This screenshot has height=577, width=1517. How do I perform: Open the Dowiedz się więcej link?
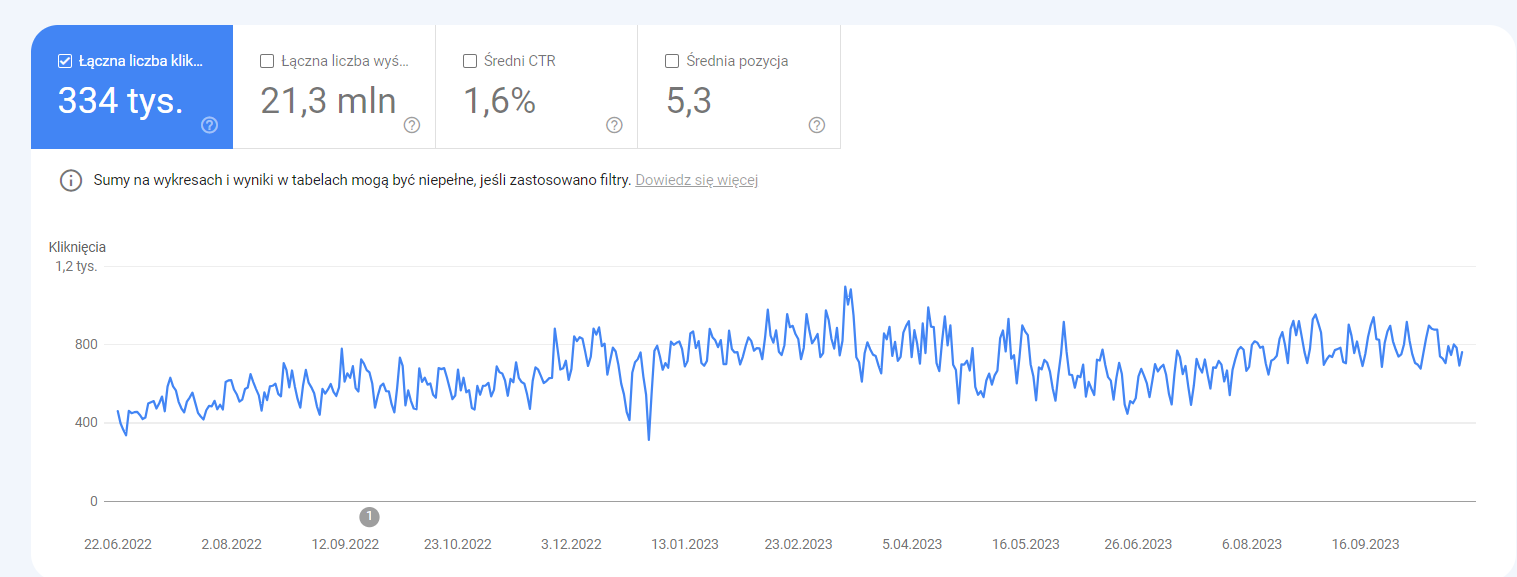coord(697,181)
